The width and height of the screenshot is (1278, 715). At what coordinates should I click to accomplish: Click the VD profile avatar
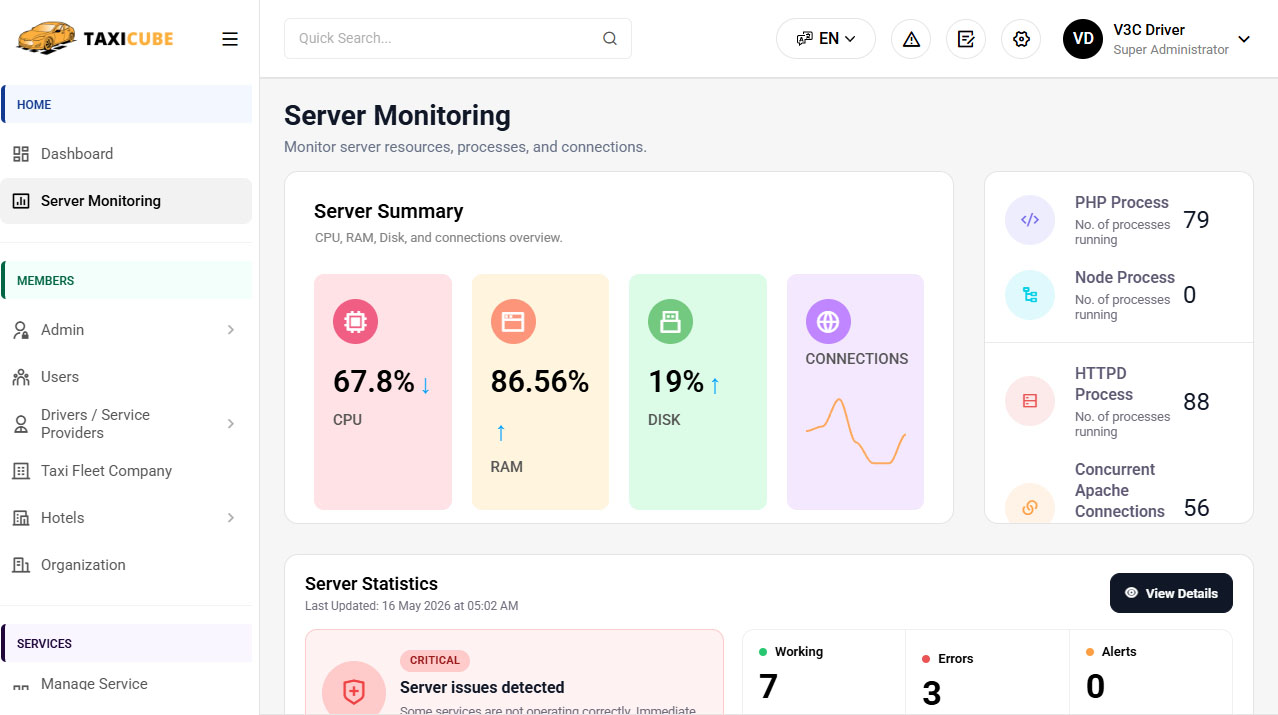(1083, 39)
